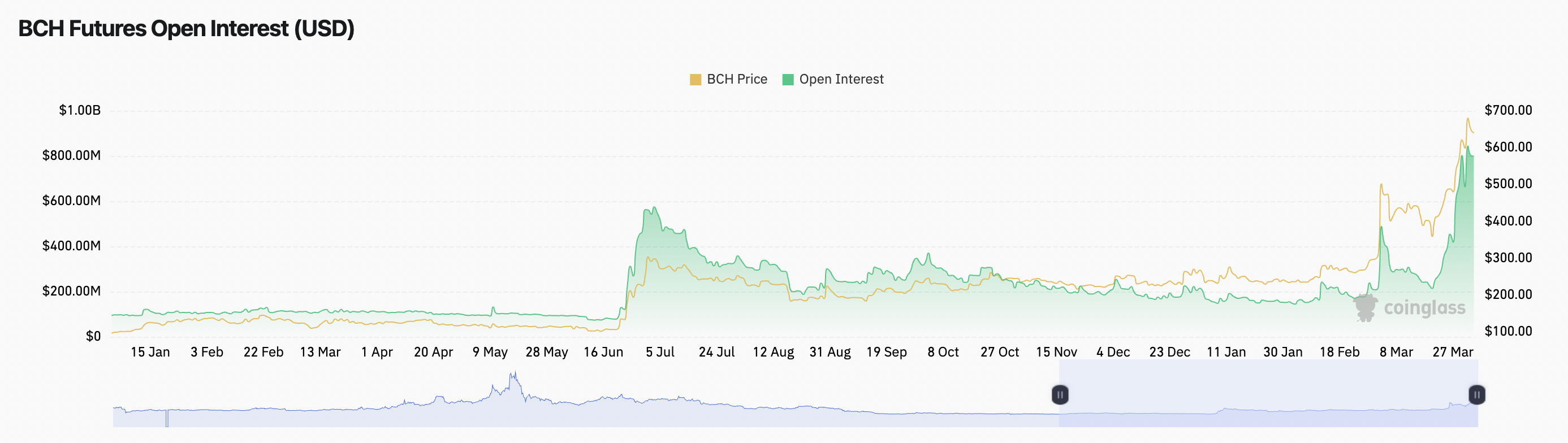The height and width of the screenshot is (443, 1568).
Task: Click the green Open Interest legend swatch
Action: [788, 80]
